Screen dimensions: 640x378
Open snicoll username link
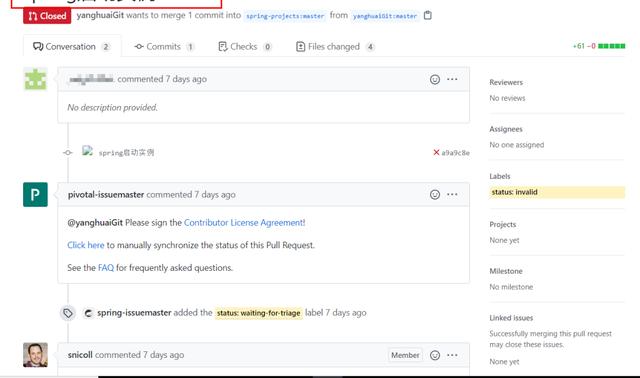(80, 355)
